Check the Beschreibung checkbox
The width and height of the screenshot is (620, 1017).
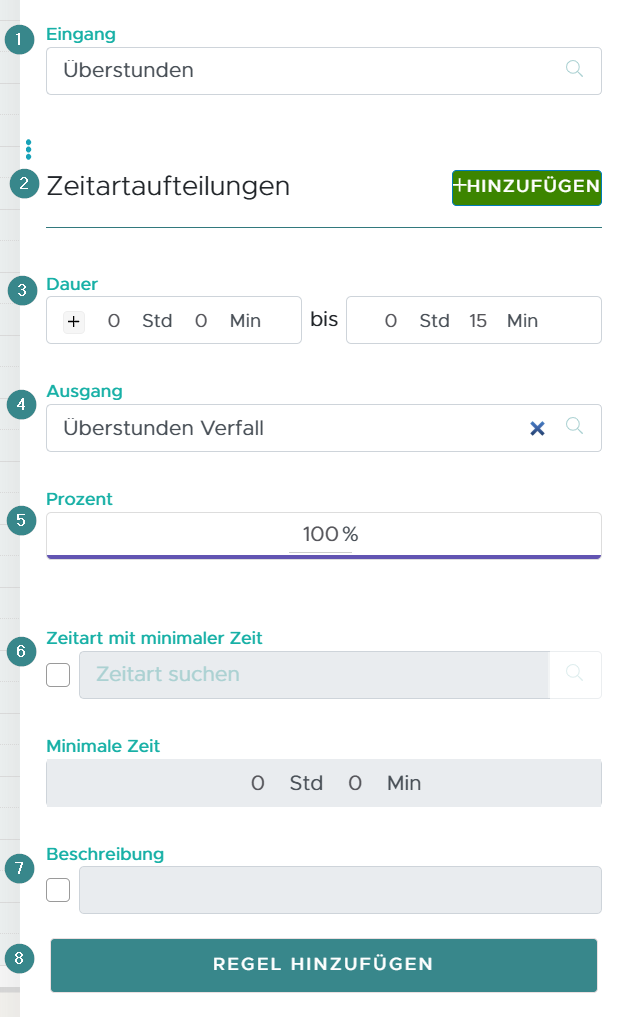click(x=58, y=890)
